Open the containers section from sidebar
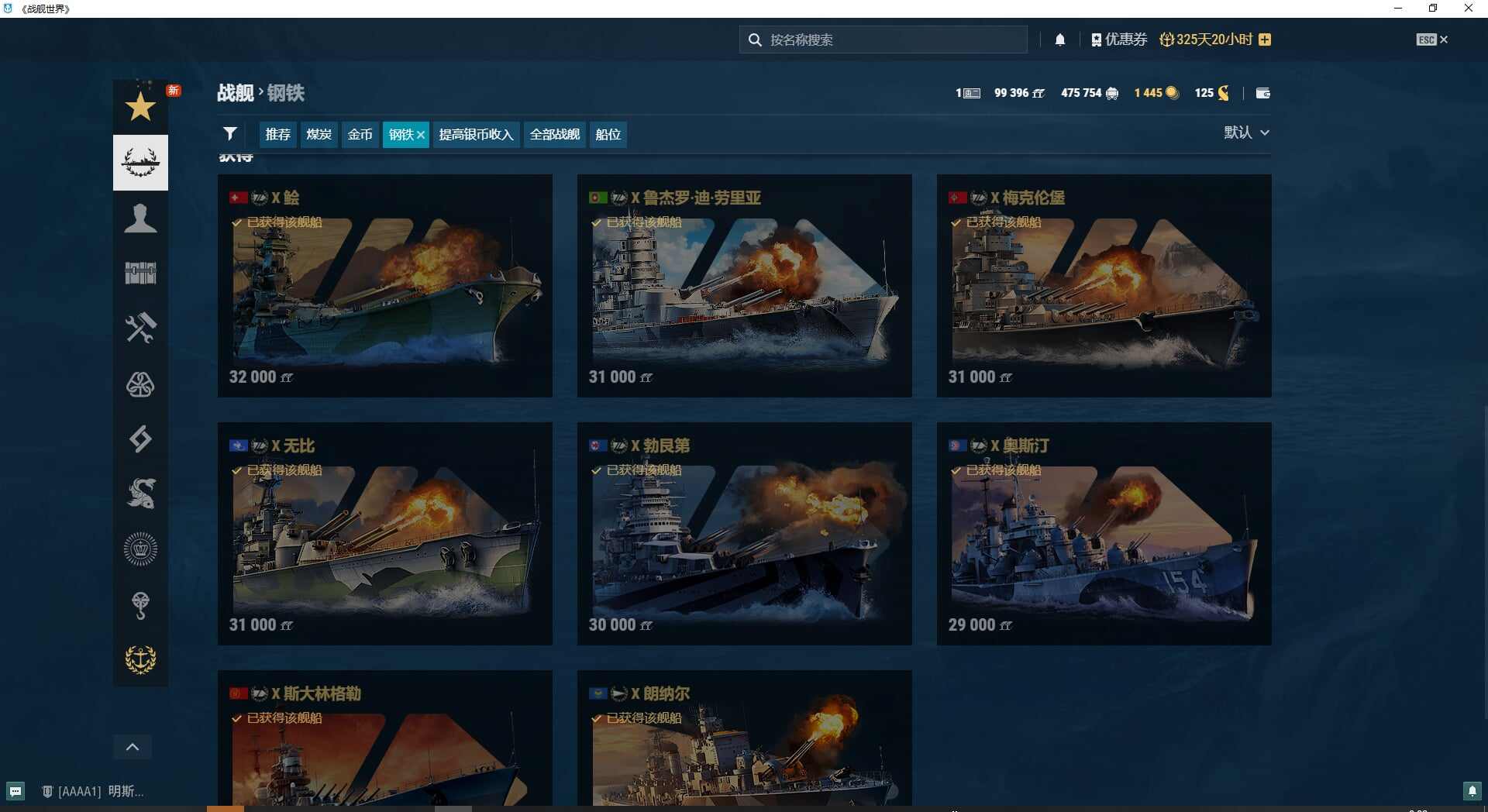 (140, 273)
